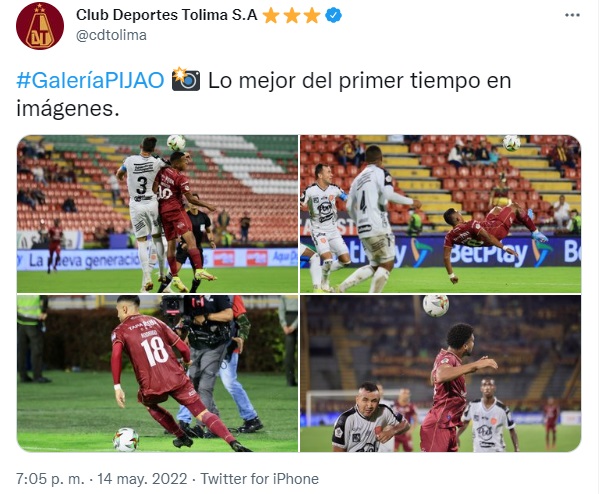Click the tweet timestamp 7:05 p. m.

tap(50, 479)
